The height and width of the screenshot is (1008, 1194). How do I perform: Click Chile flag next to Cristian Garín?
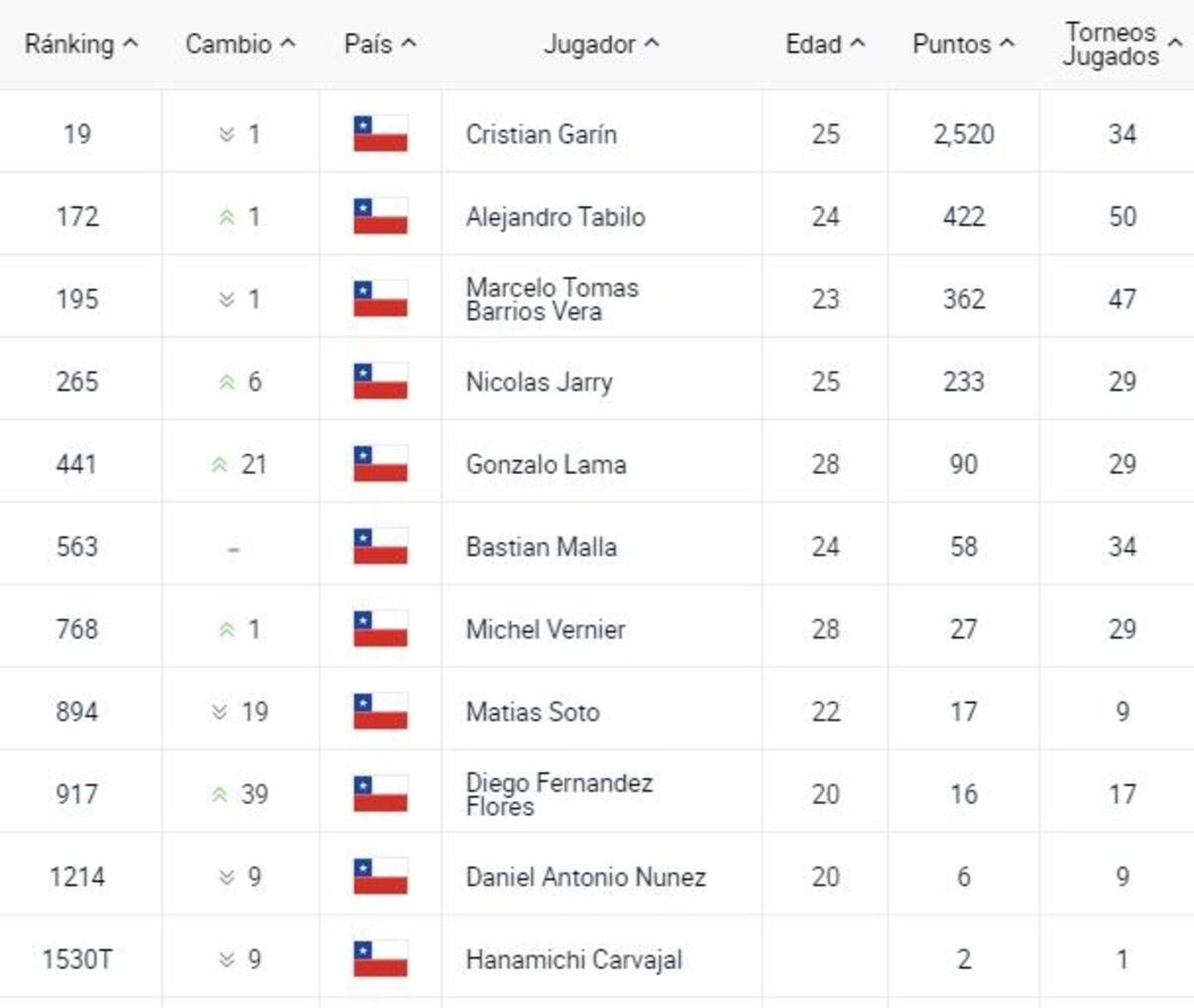(x=380, y=133)
